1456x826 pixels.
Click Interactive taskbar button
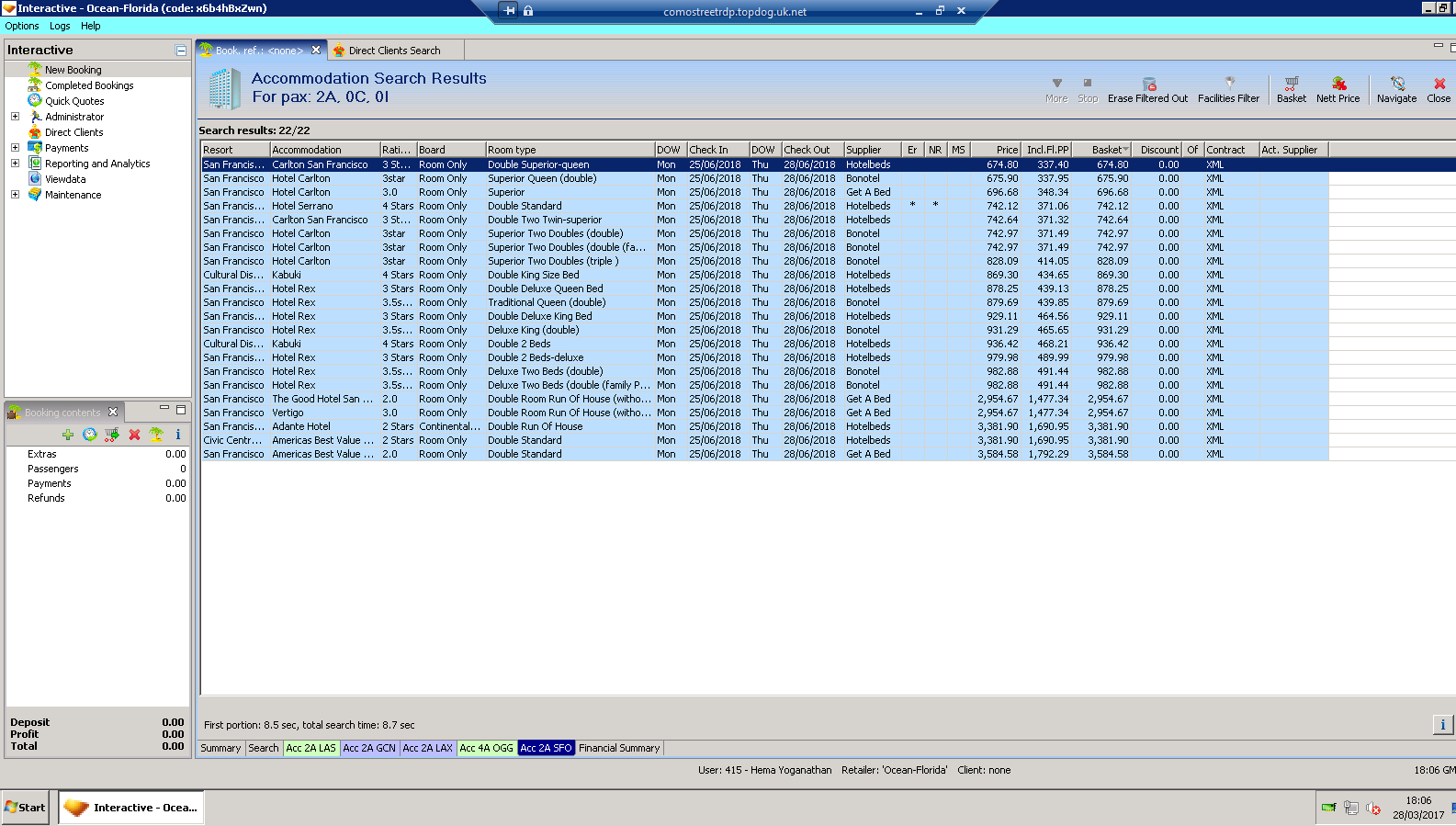pyautogui.click(x=132, y=808)
